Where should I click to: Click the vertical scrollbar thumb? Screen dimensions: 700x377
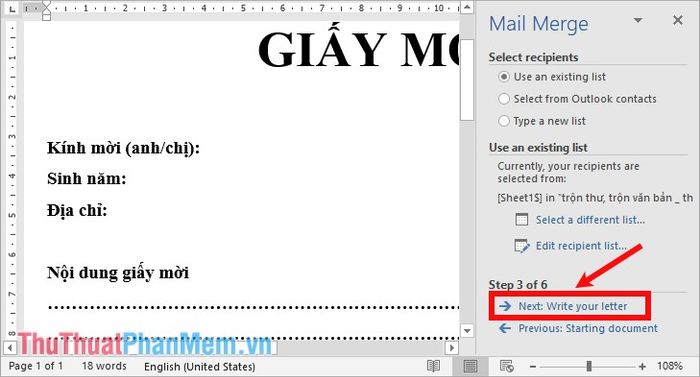(467, 80)
